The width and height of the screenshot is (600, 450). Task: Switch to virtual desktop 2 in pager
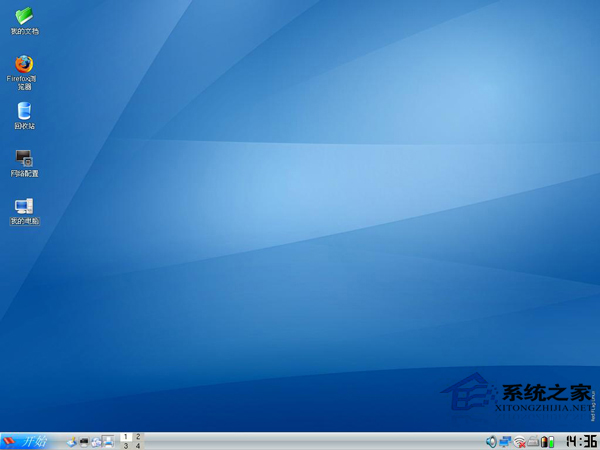click(138, 437)
